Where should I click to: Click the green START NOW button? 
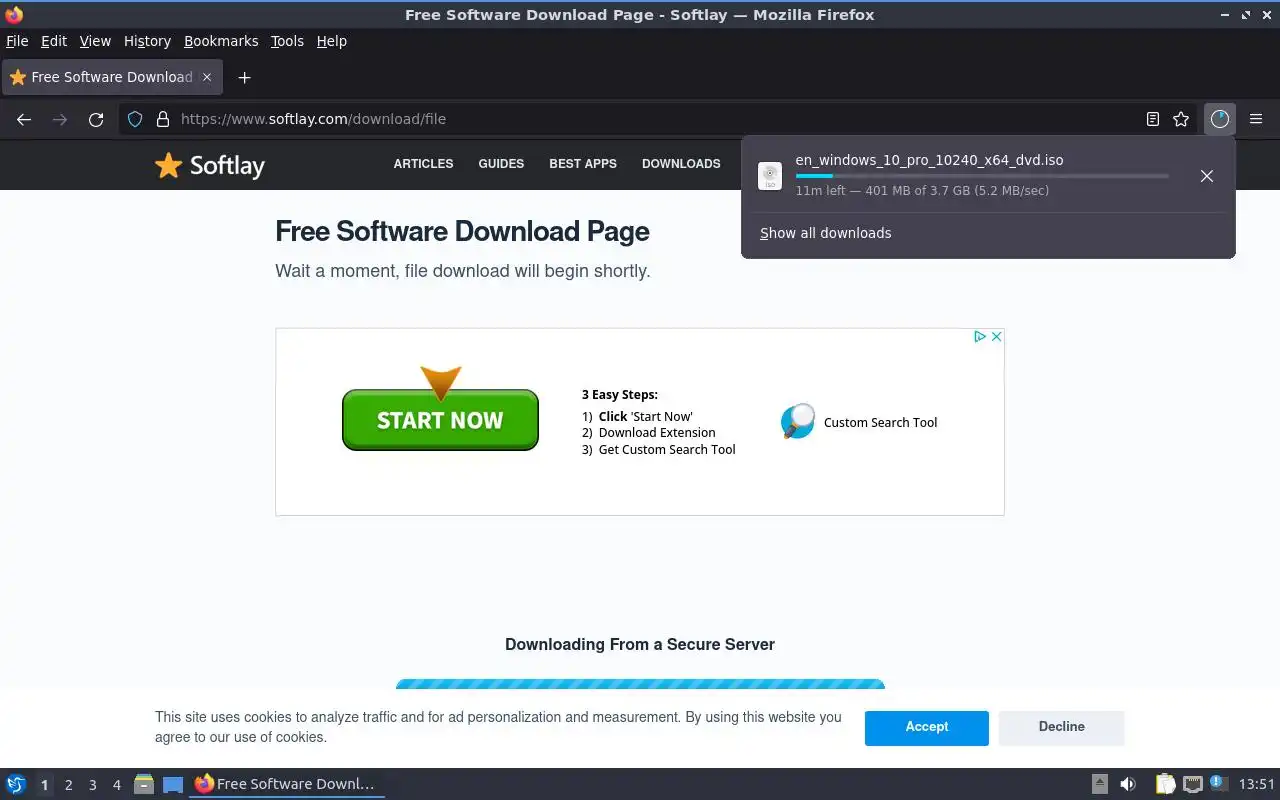click(x=440, y=420)
